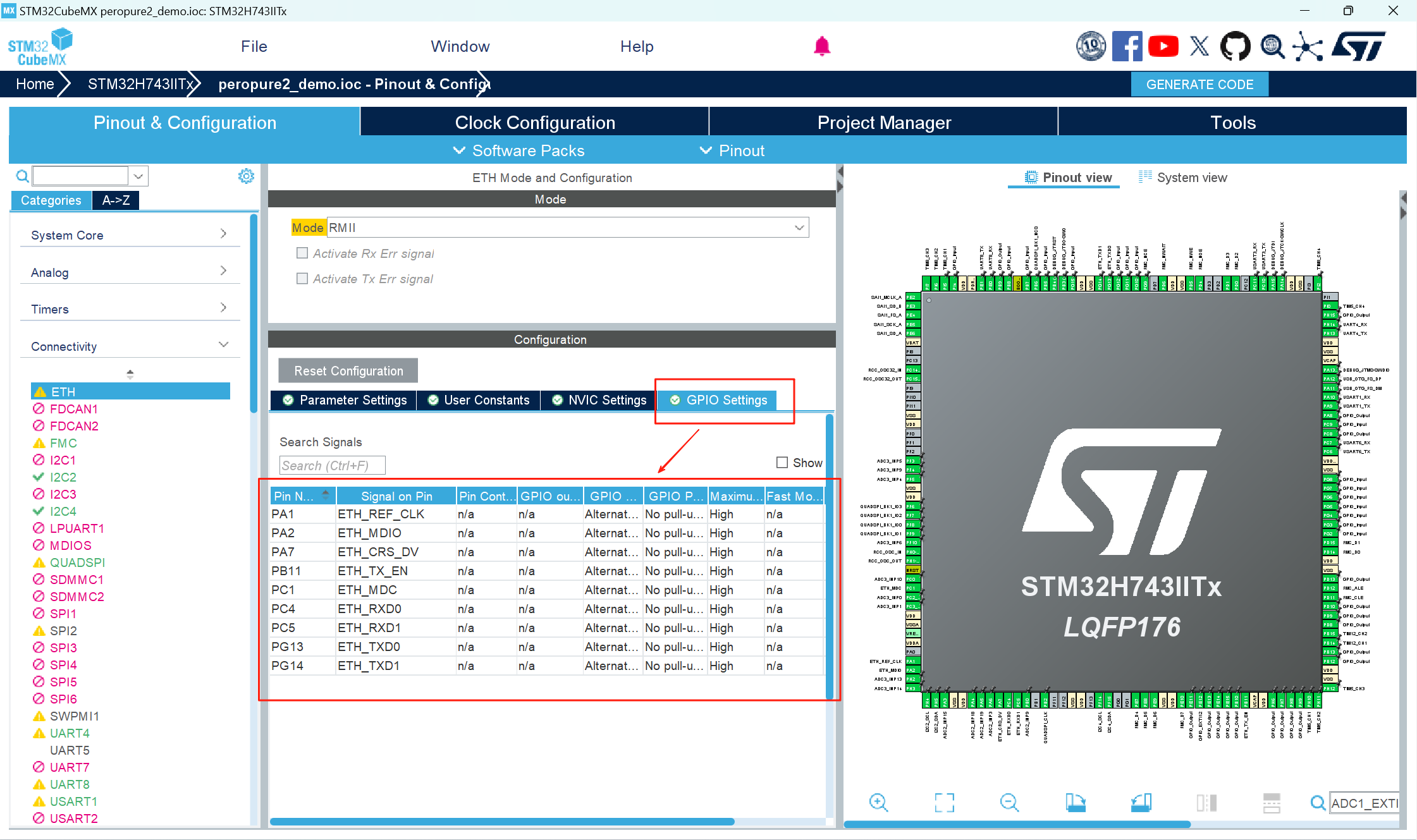Enable Activate Rx Err signal checkbox
The image size is (1417, 840).
(302, 253)
